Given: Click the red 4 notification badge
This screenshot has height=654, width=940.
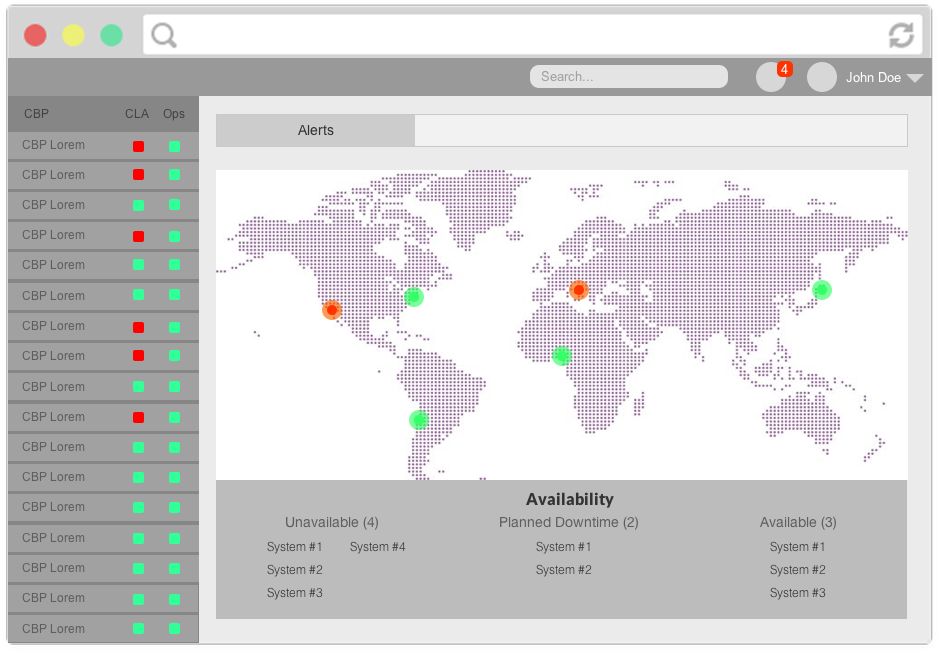Looking at the screenshot, I should (784, 69).
